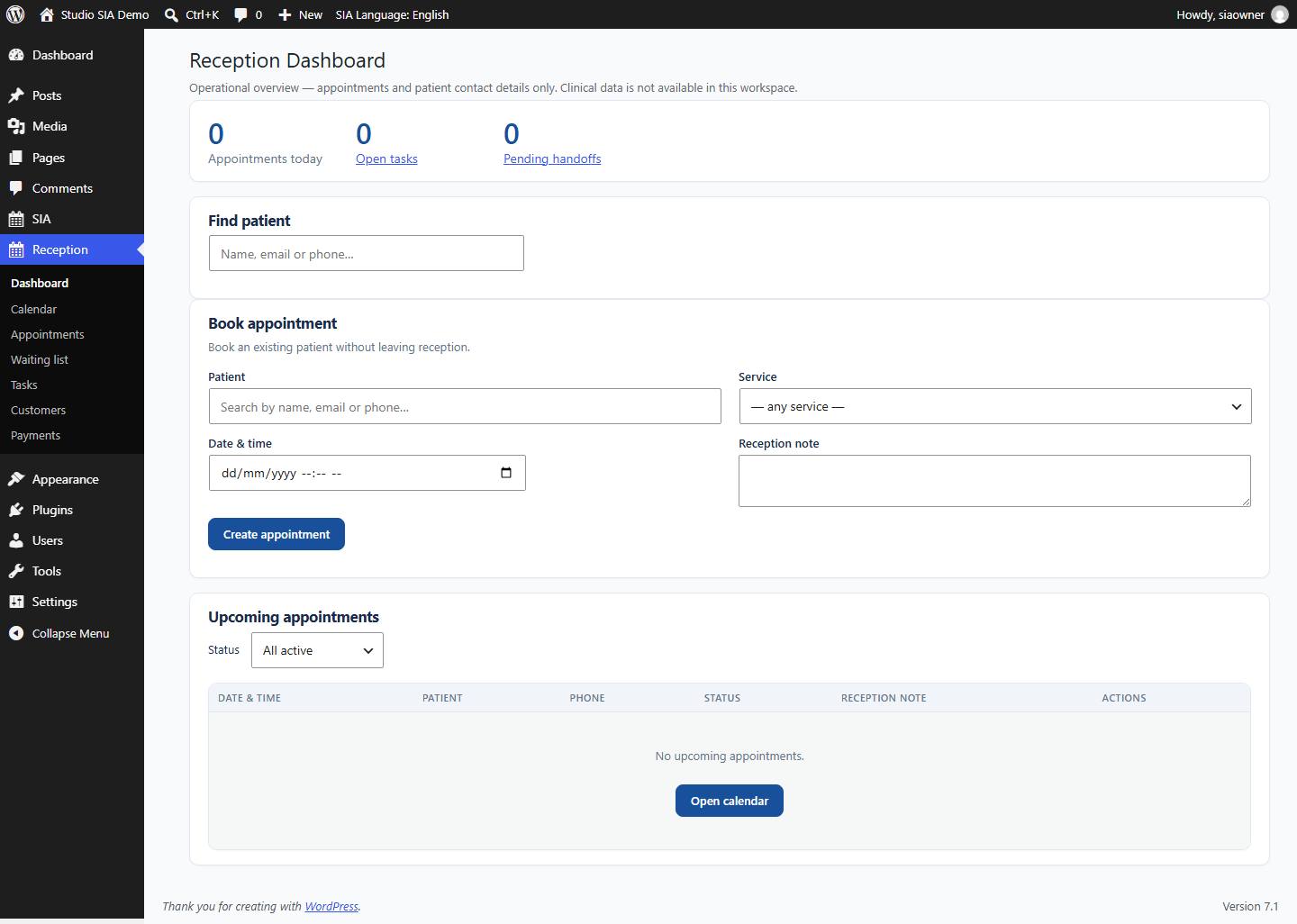
Task: Focus the Reception note textarea
Action: point(995,481)
